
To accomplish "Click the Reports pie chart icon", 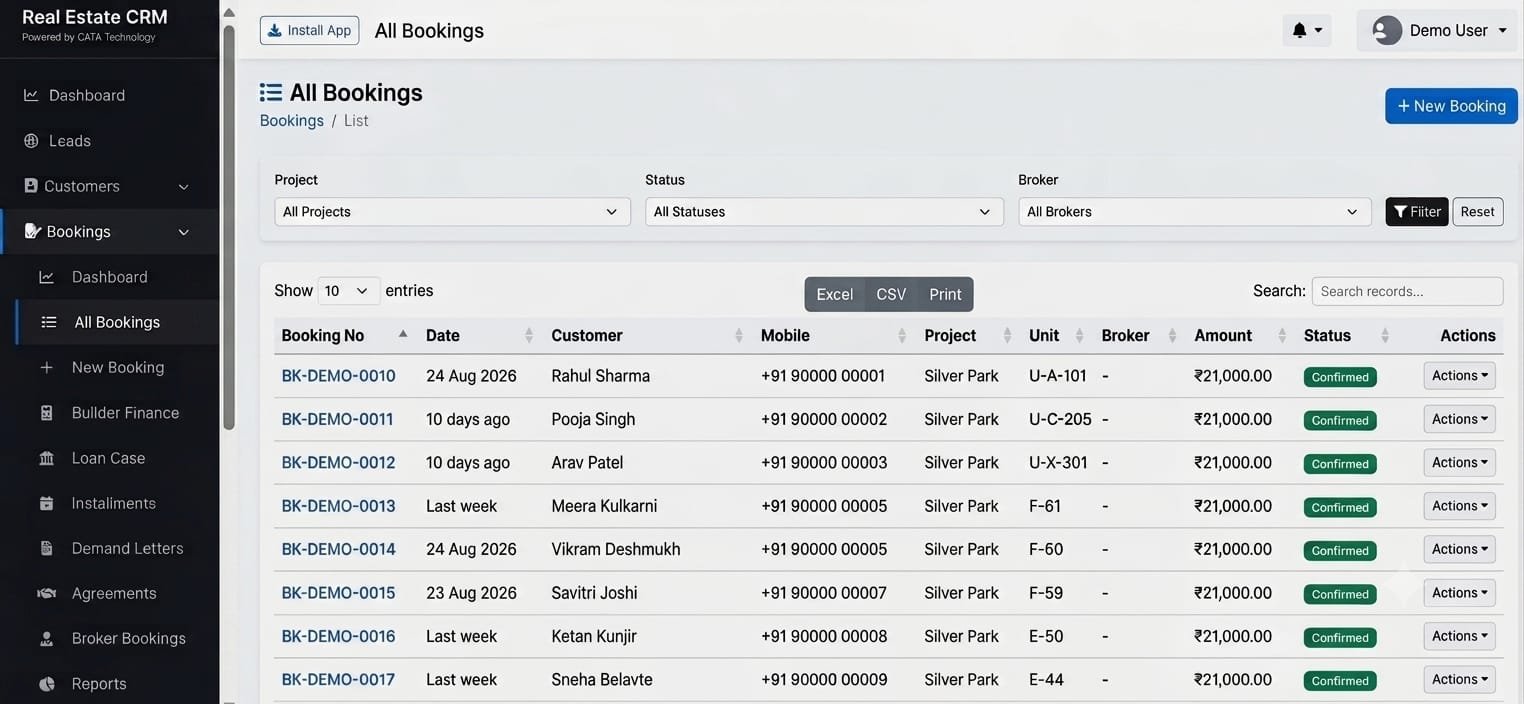I will 46,684.
